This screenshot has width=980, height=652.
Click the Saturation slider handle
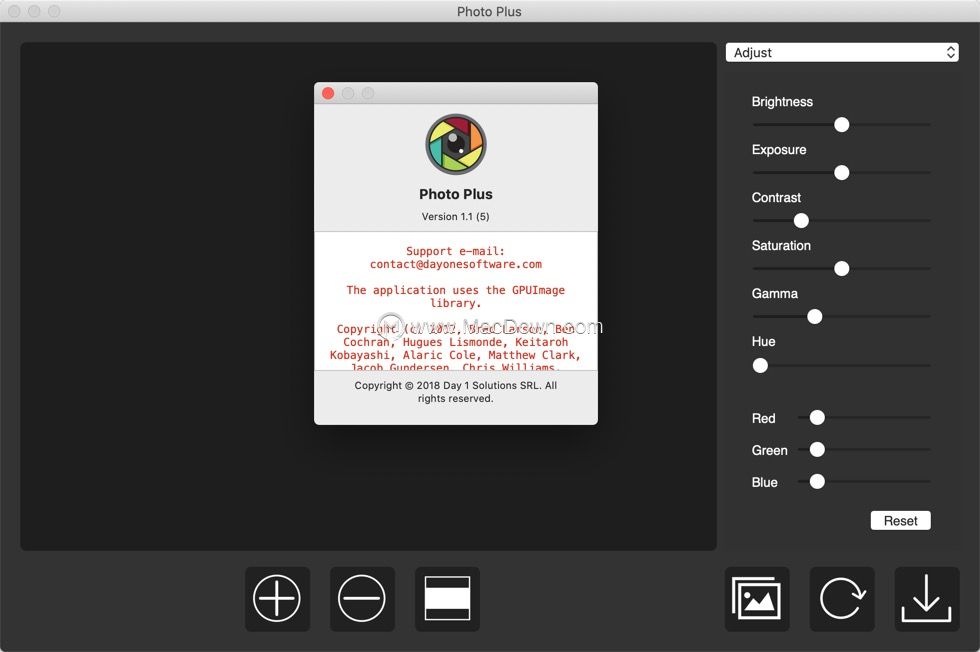pos(841,269)
